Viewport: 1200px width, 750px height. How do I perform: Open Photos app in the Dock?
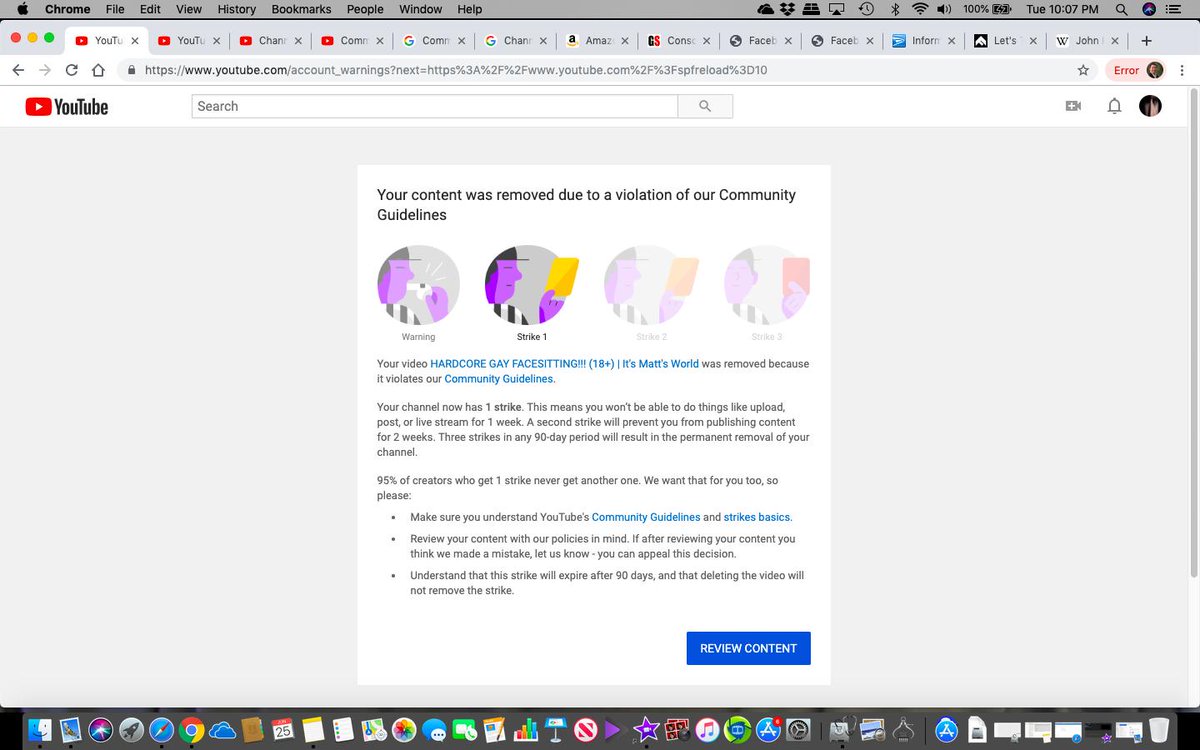pyautogui.click(x=404, y=729)
